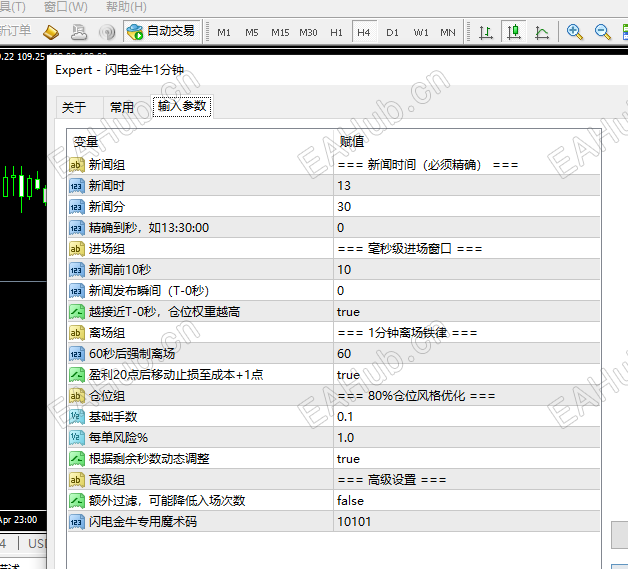The height and width of the screenshot is (569, 628).
Task: Click the gold tag toolbar icon
Action: click(x=51, y=32)
